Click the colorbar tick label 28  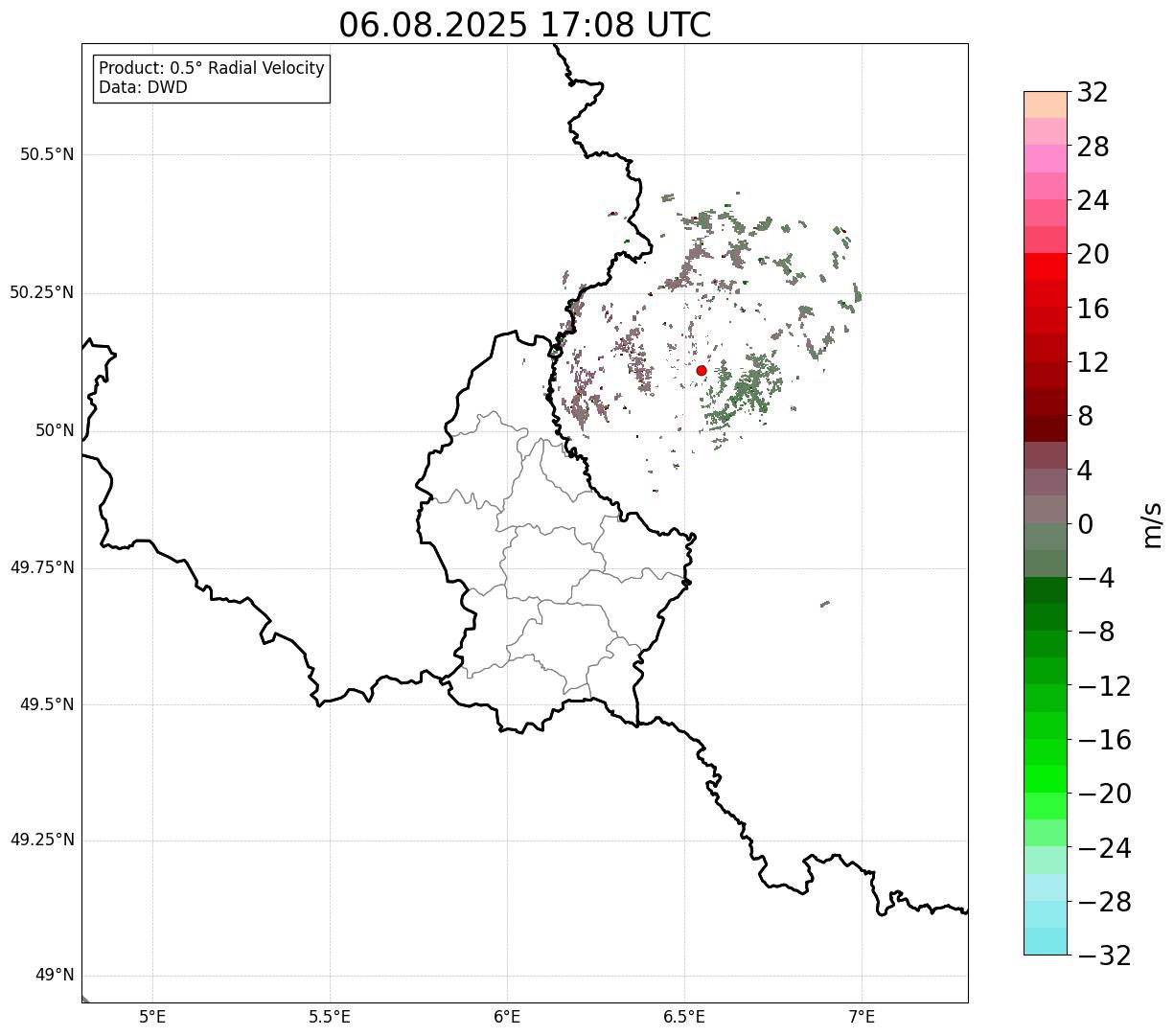coord(1093,147)
